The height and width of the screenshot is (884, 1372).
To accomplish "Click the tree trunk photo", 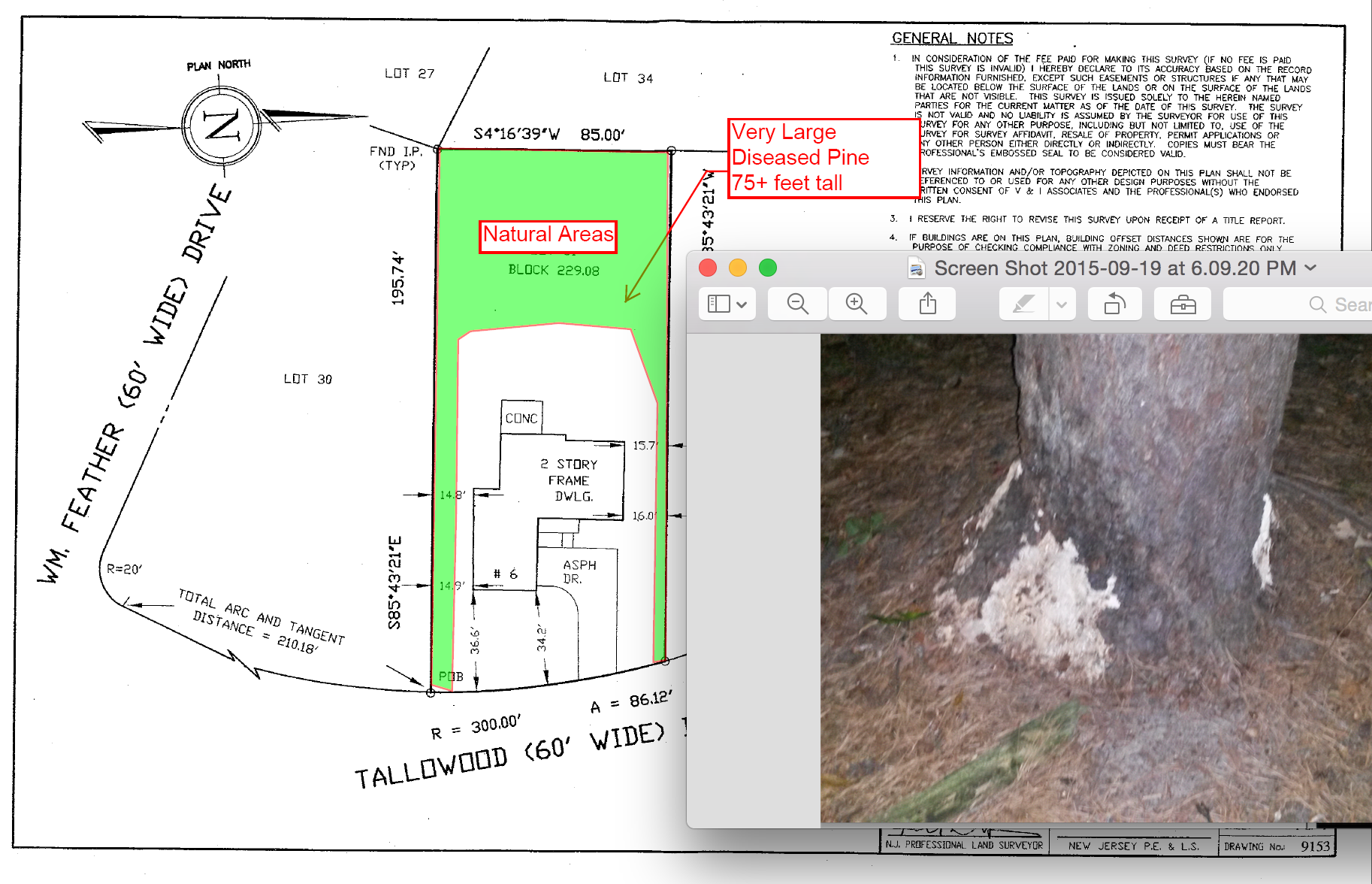I will tap(1095, 577).
